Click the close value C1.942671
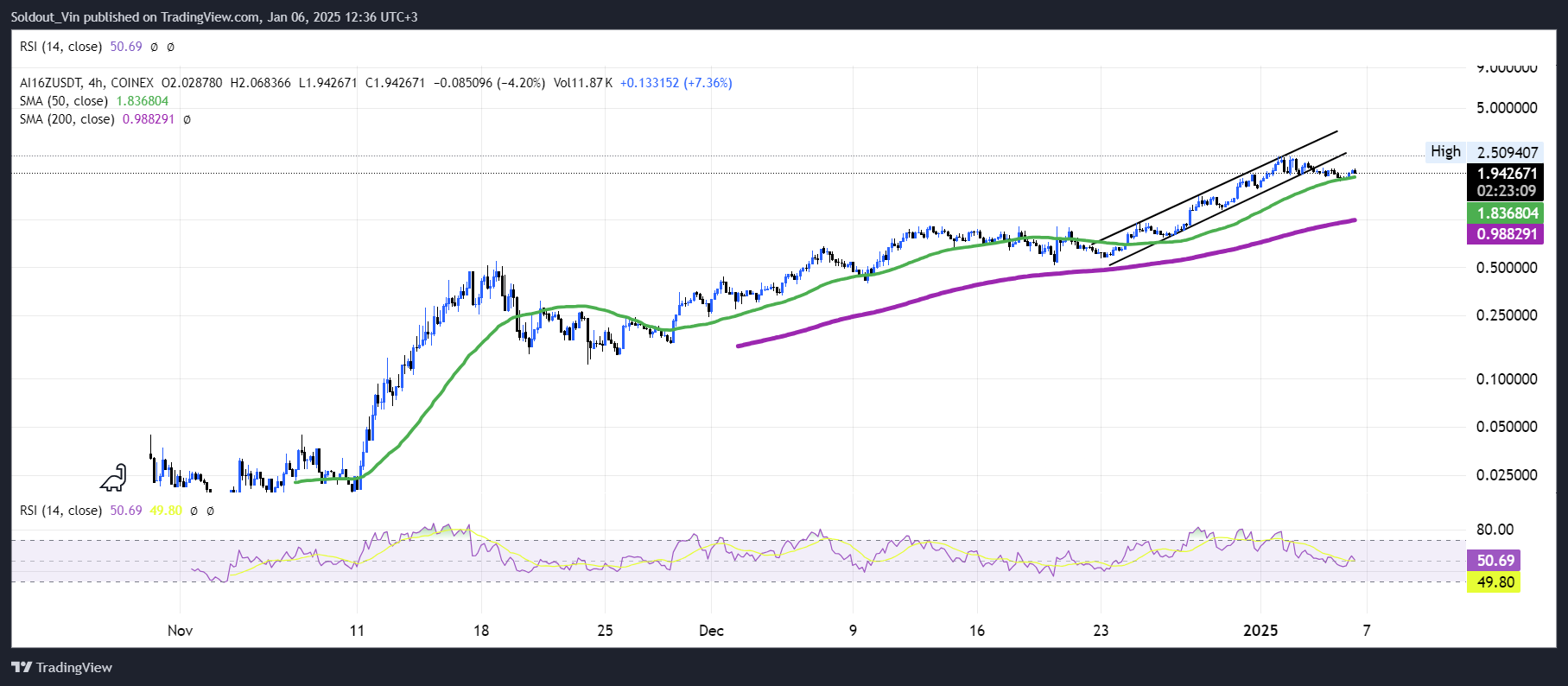 (395, 83)
